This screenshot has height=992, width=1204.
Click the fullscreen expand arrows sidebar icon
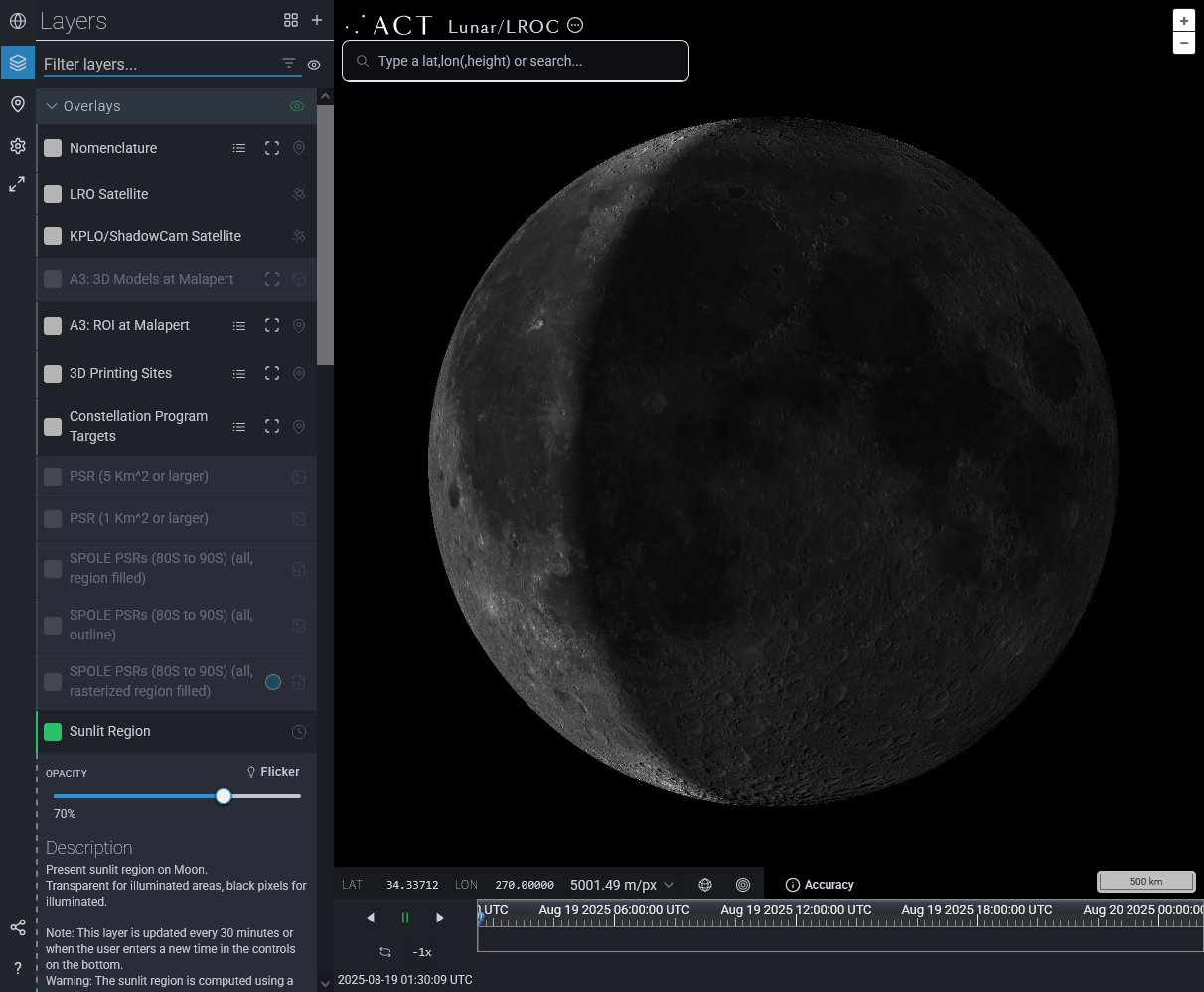coord(17,184)
